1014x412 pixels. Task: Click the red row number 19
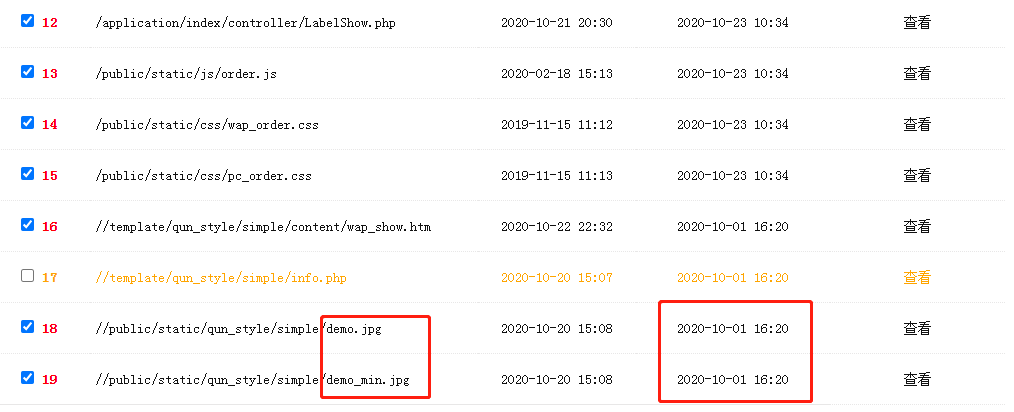coord(50,379)
